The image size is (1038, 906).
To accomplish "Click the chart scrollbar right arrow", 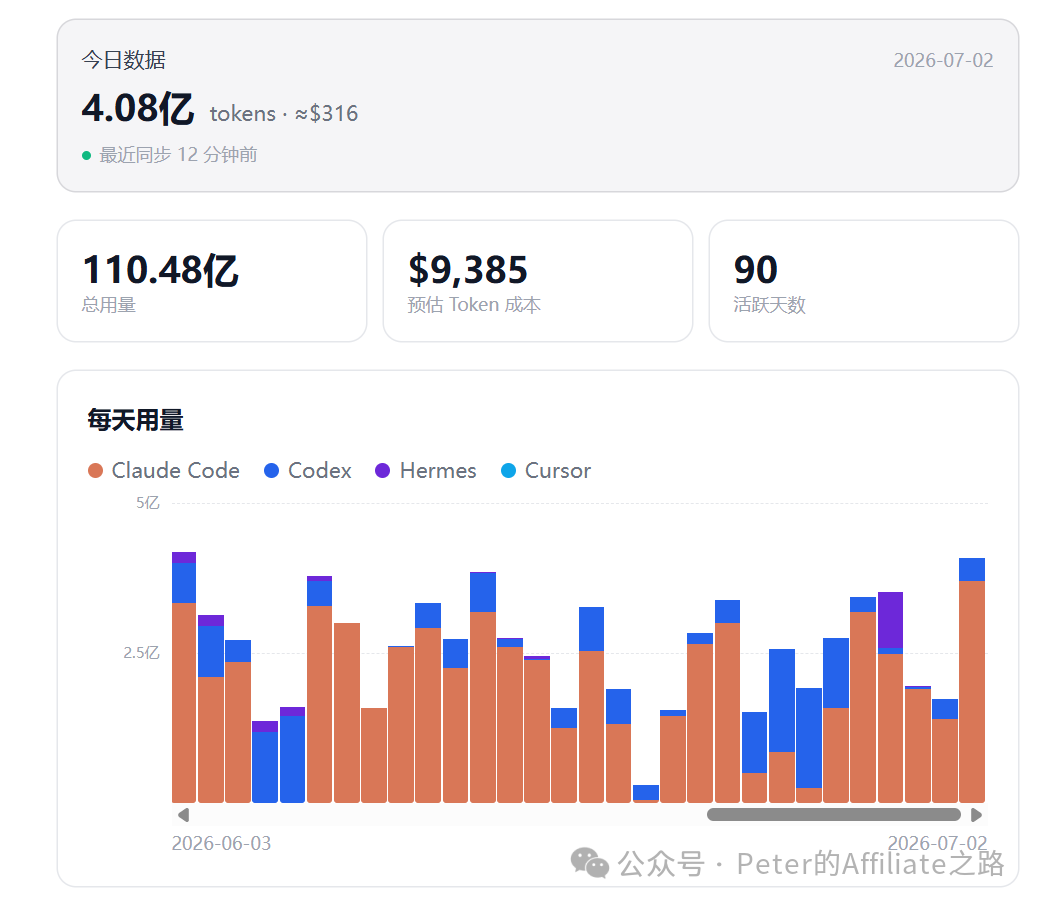I will [976, 815].
